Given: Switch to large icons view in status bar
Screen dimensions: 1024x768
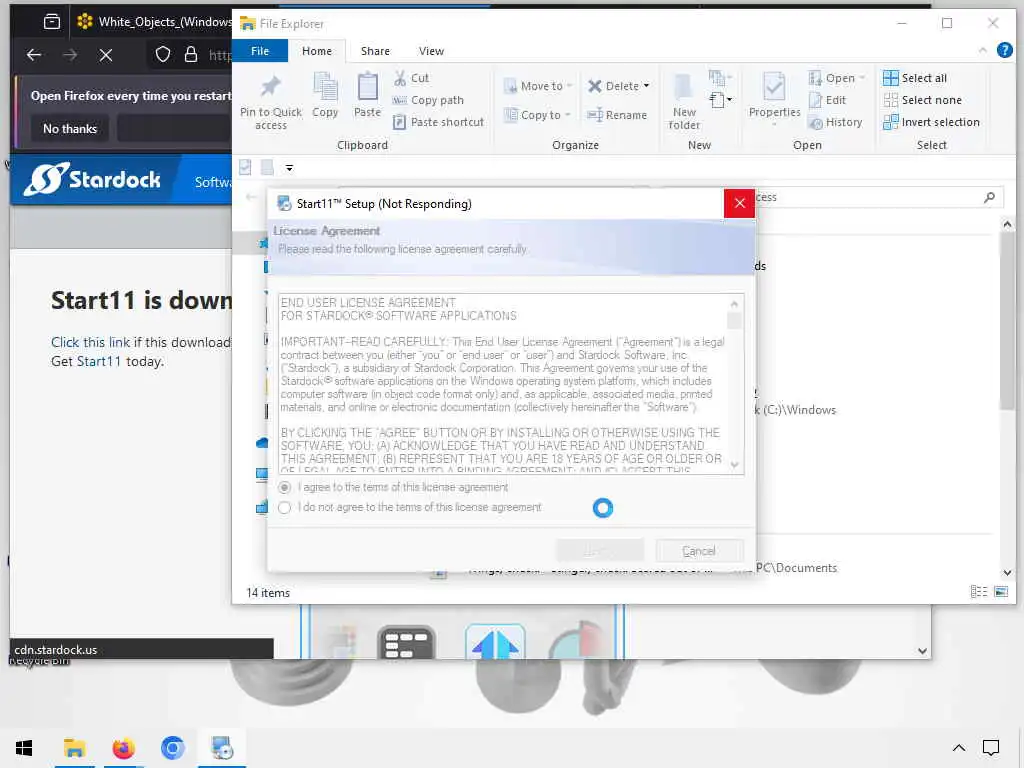Looking at the screenshot, I should click(x=1000, y=592).
